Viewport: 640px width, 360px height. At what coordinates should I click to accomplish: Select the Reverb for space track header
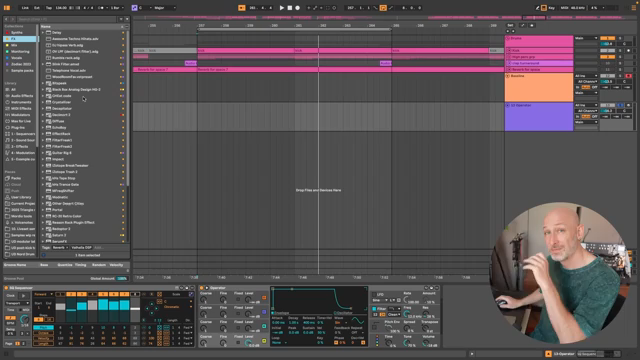point(539,69)
